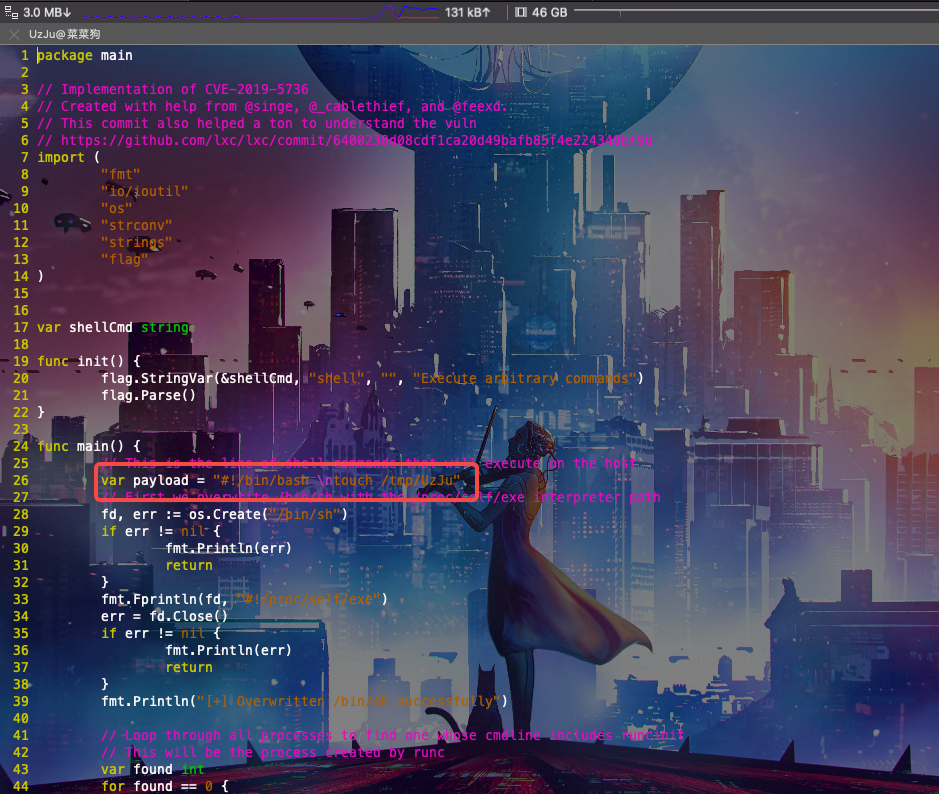Click the fmt.Fprintln(fd, call

click(x=244, y=600)
